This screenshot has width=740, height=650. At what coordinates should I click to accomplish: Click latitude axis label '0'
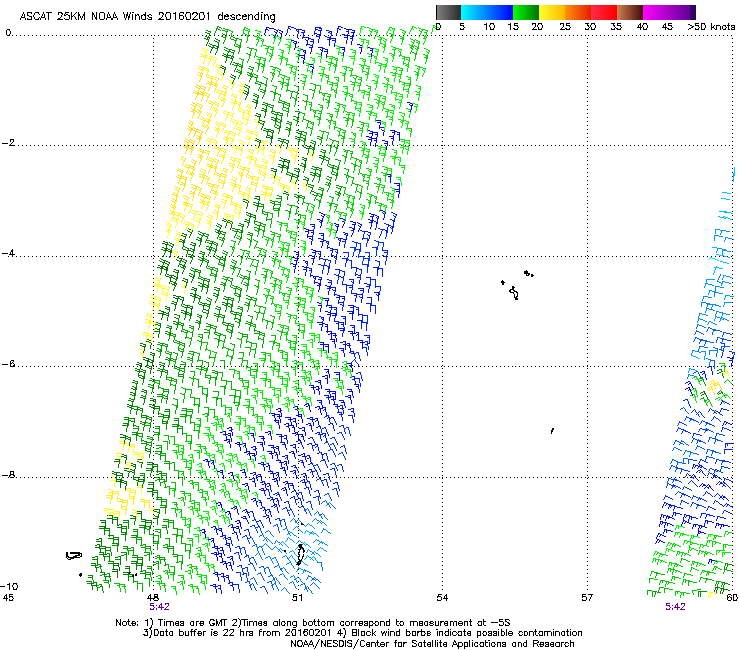tap(8, 33)
